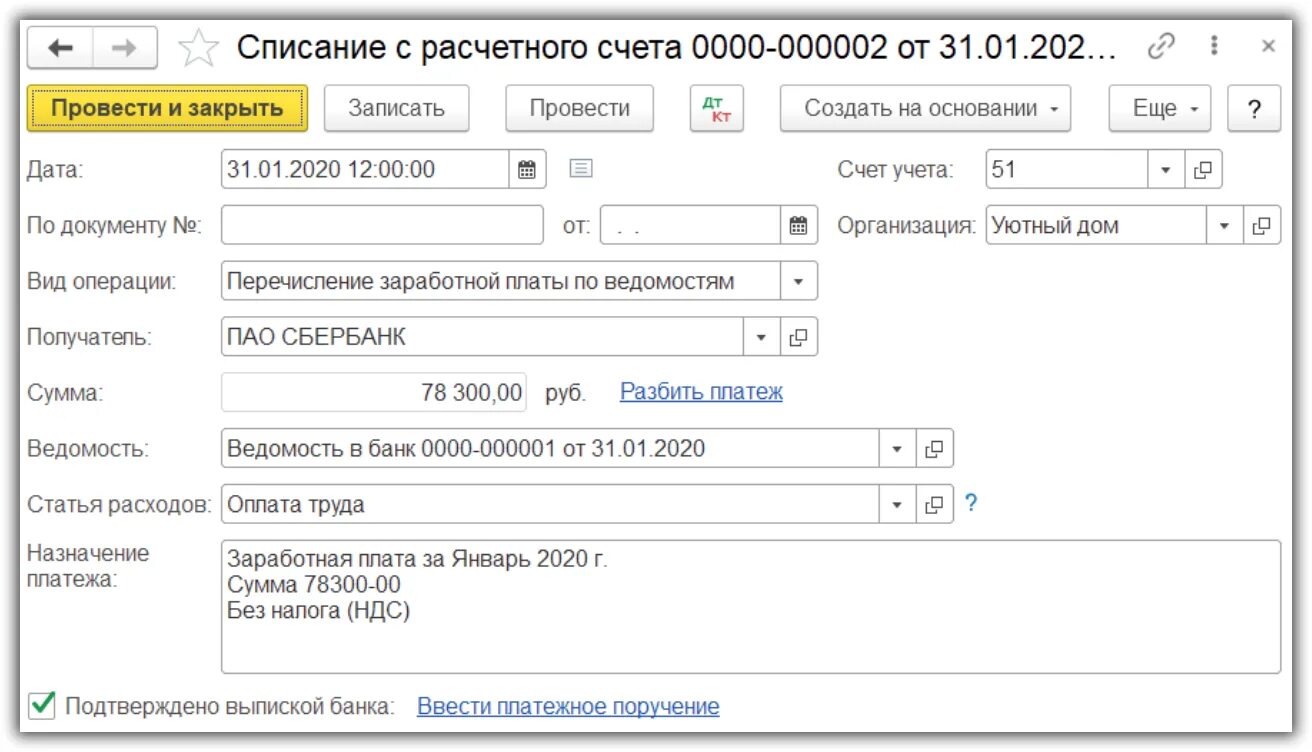Open the Создать на основании menu
The image size is (1312, 752).
[926, 109]
